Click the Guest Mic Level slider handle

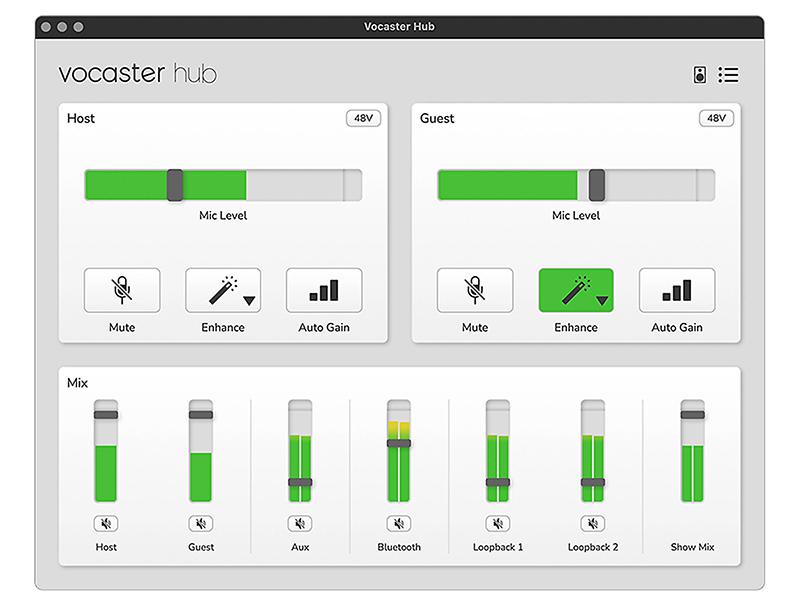coord(597,185)
